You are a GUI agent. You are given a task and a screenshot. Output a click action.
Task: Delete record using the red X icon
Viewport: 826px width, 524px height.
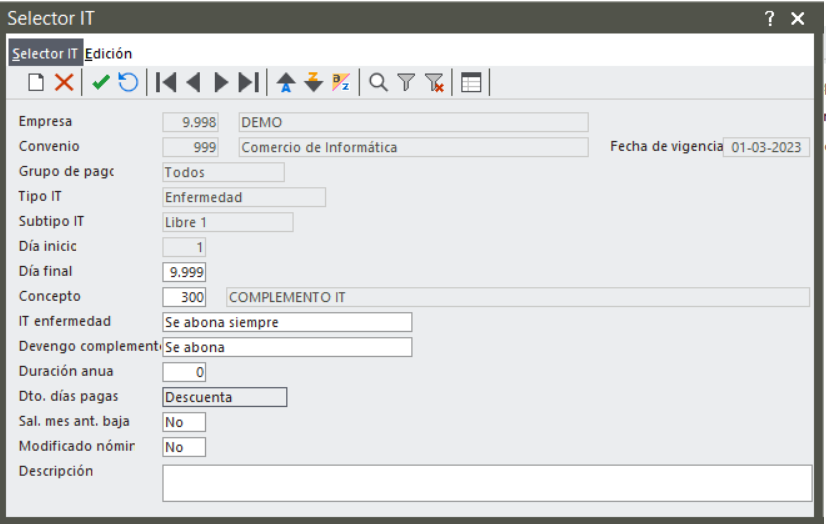[64, 83]
